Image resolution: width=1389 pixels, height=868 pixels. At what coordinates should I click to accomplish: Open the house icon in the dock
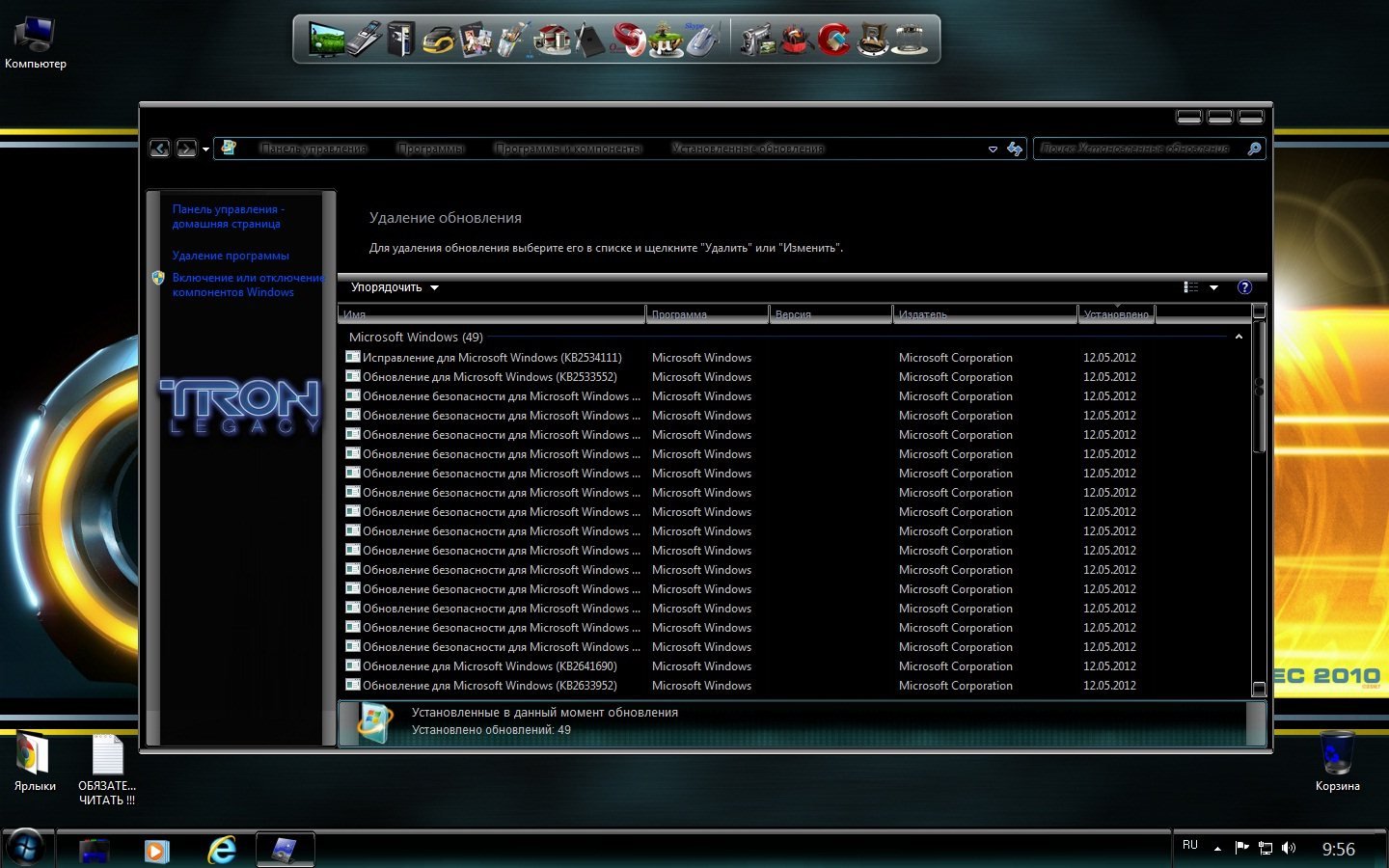(x=552, y=41)
